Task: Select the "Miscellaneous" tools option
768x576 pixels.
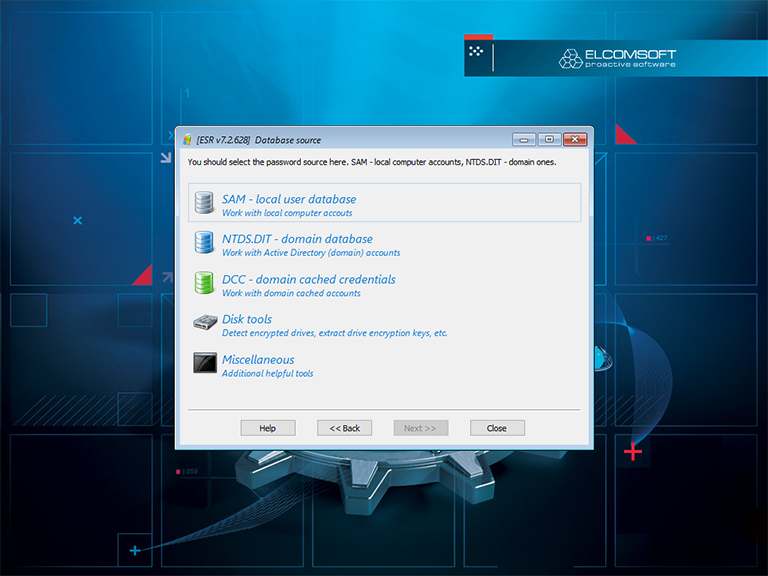Action: [x=258, y=359]
